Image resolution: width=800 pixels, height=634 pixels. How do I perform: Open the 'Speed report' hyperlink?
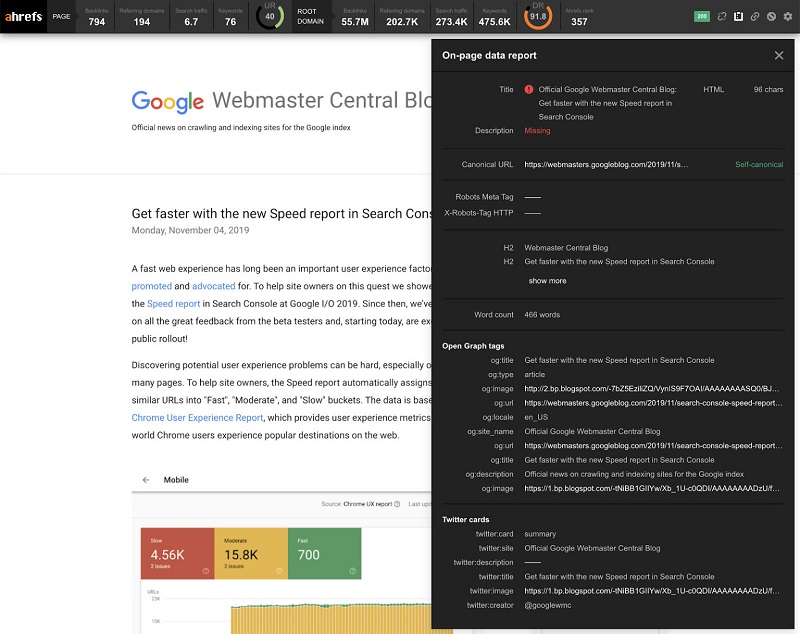pyautogui.click(x=173, y=303)
